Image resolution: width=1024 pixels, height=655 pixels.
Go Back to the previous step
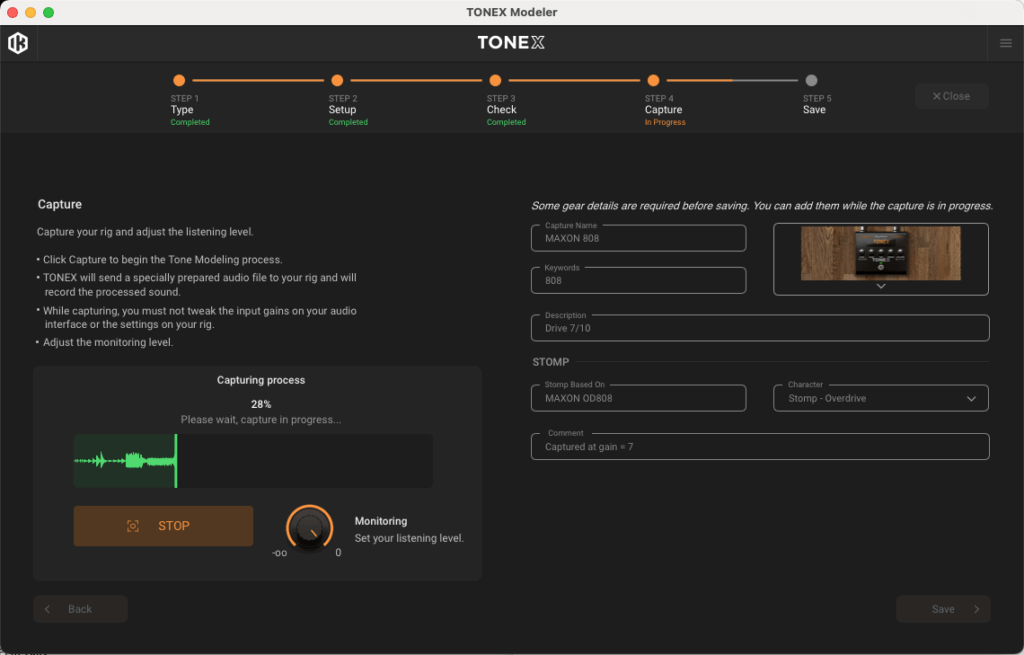click(x=80, y=609)
